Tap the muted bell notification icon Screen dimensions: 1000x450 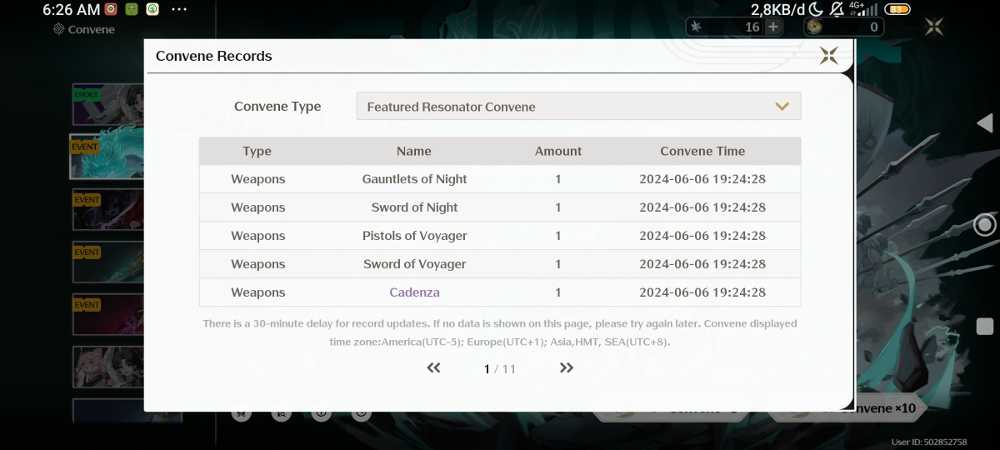click(x=836, y=9)
